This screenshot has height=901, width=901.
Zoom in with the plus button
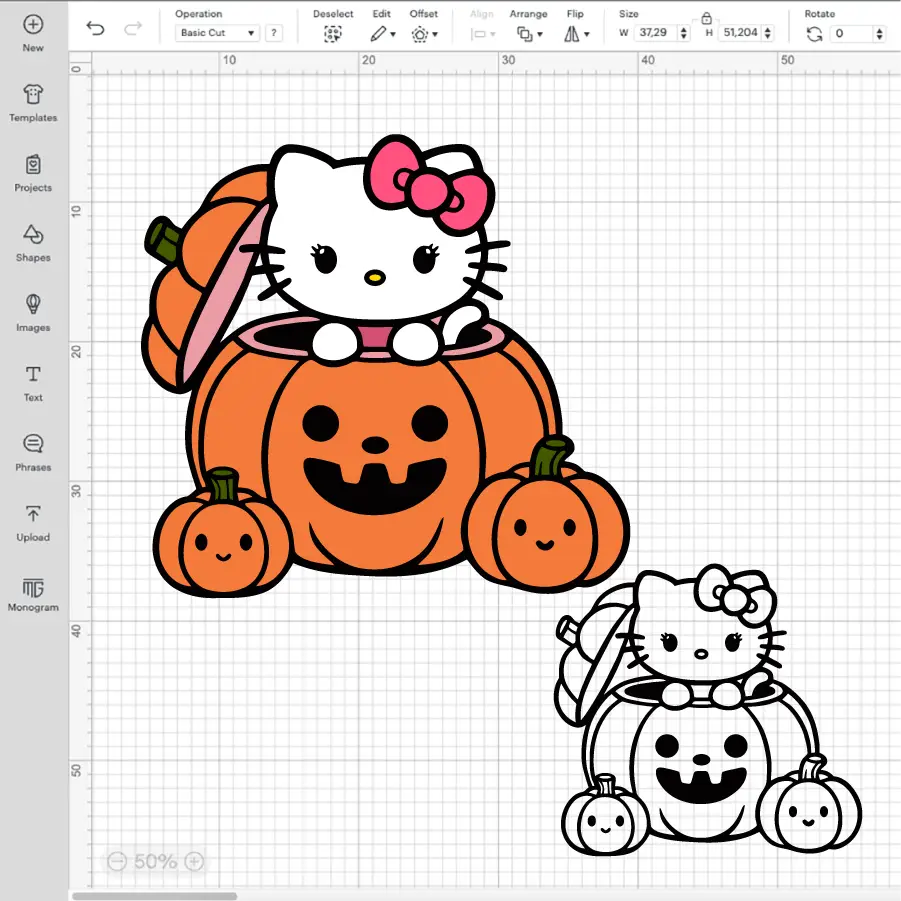pyautogui.click(x=195, y=861)
